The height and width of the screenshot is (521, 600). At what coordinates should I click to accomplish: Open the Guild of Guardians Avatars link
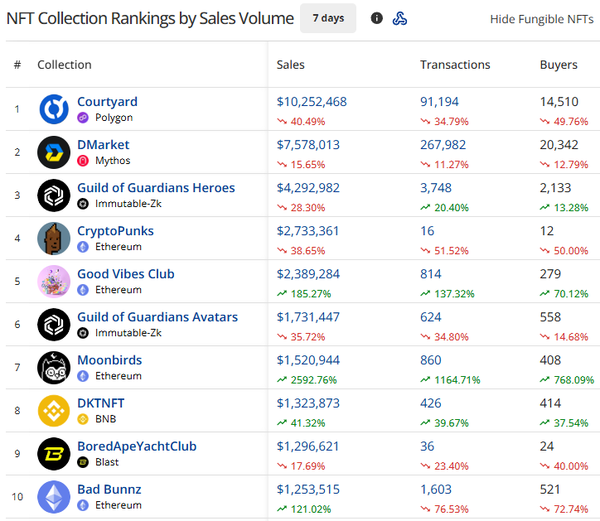click(157, 317)
